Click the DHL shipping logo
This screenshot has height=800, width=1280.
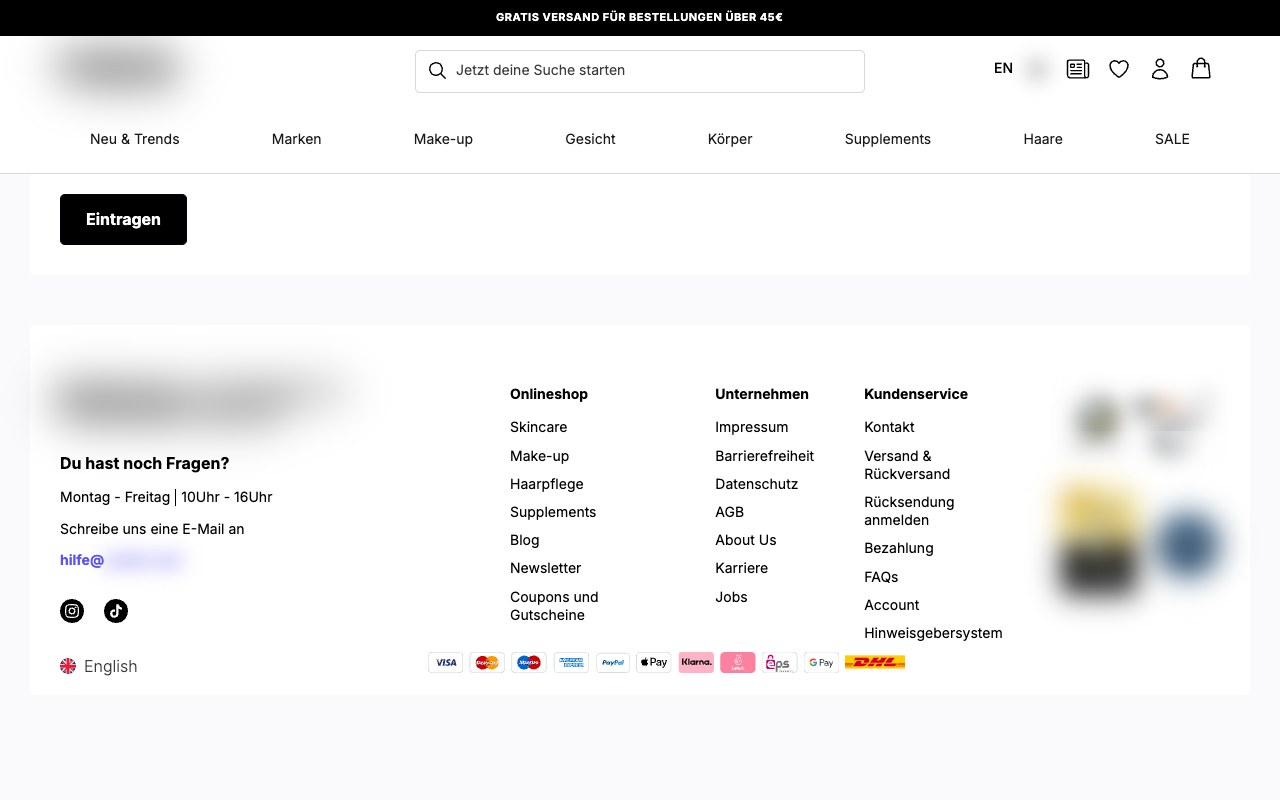(875, 662)
